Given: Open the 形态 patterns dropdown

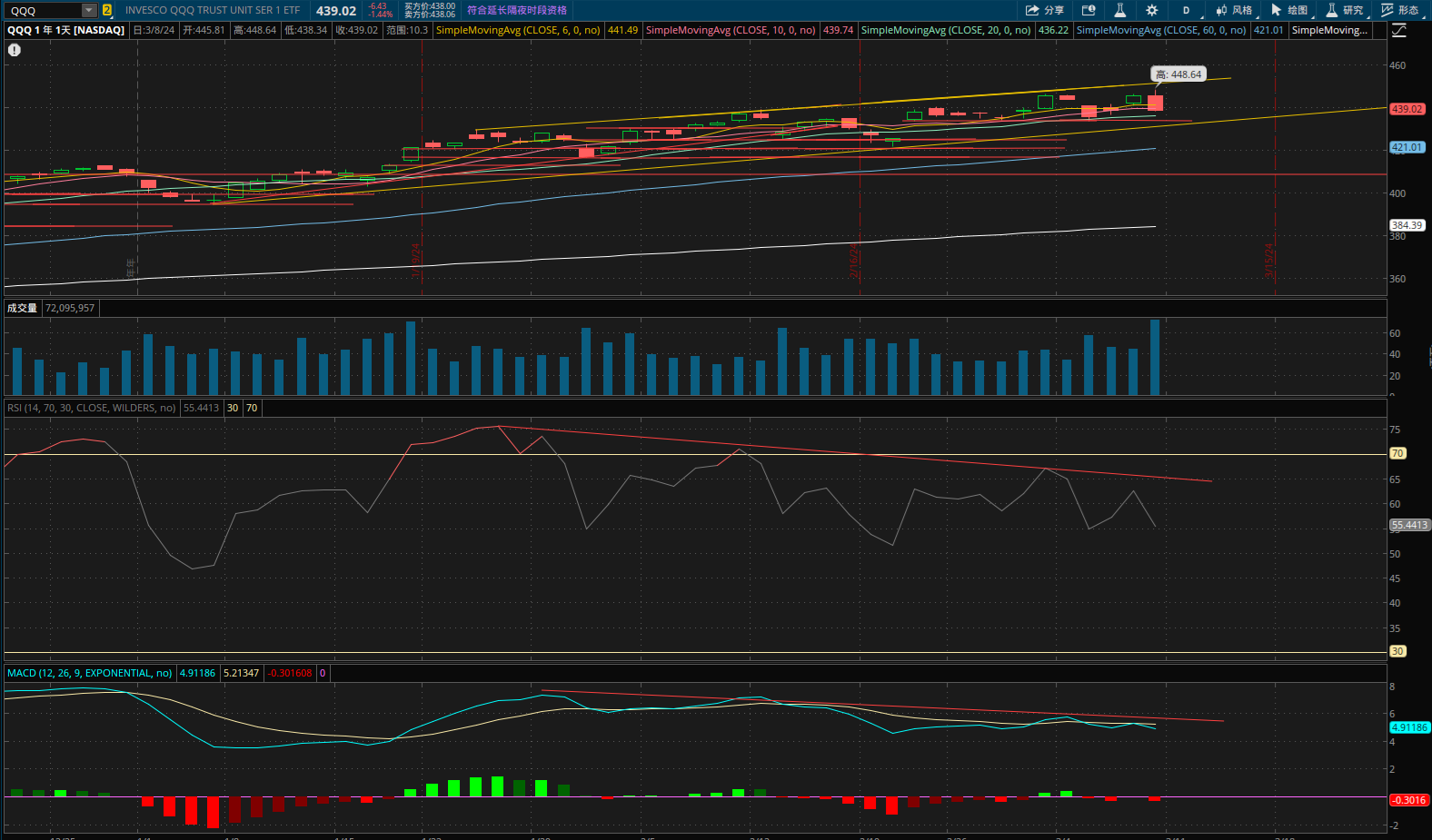Looking at the screenshot, I should coord(1401,10).
